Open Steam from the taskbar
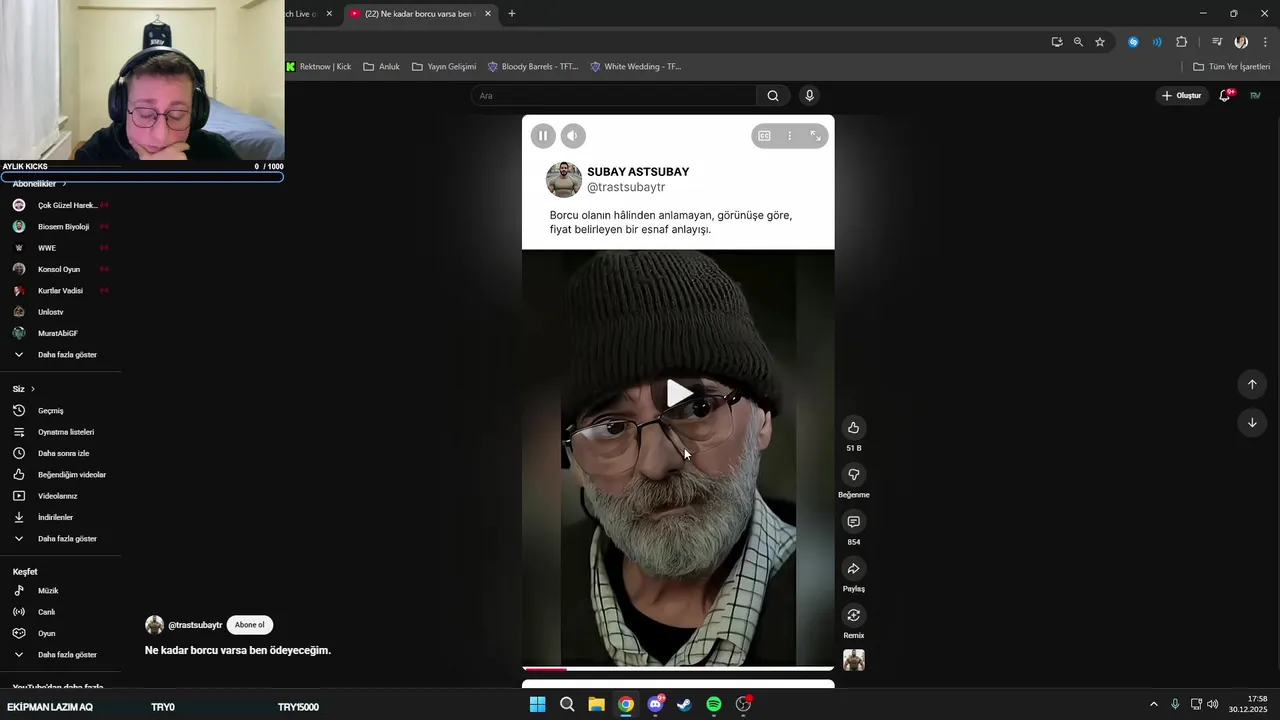1280x720 pixels. click(x=684, y=705)
